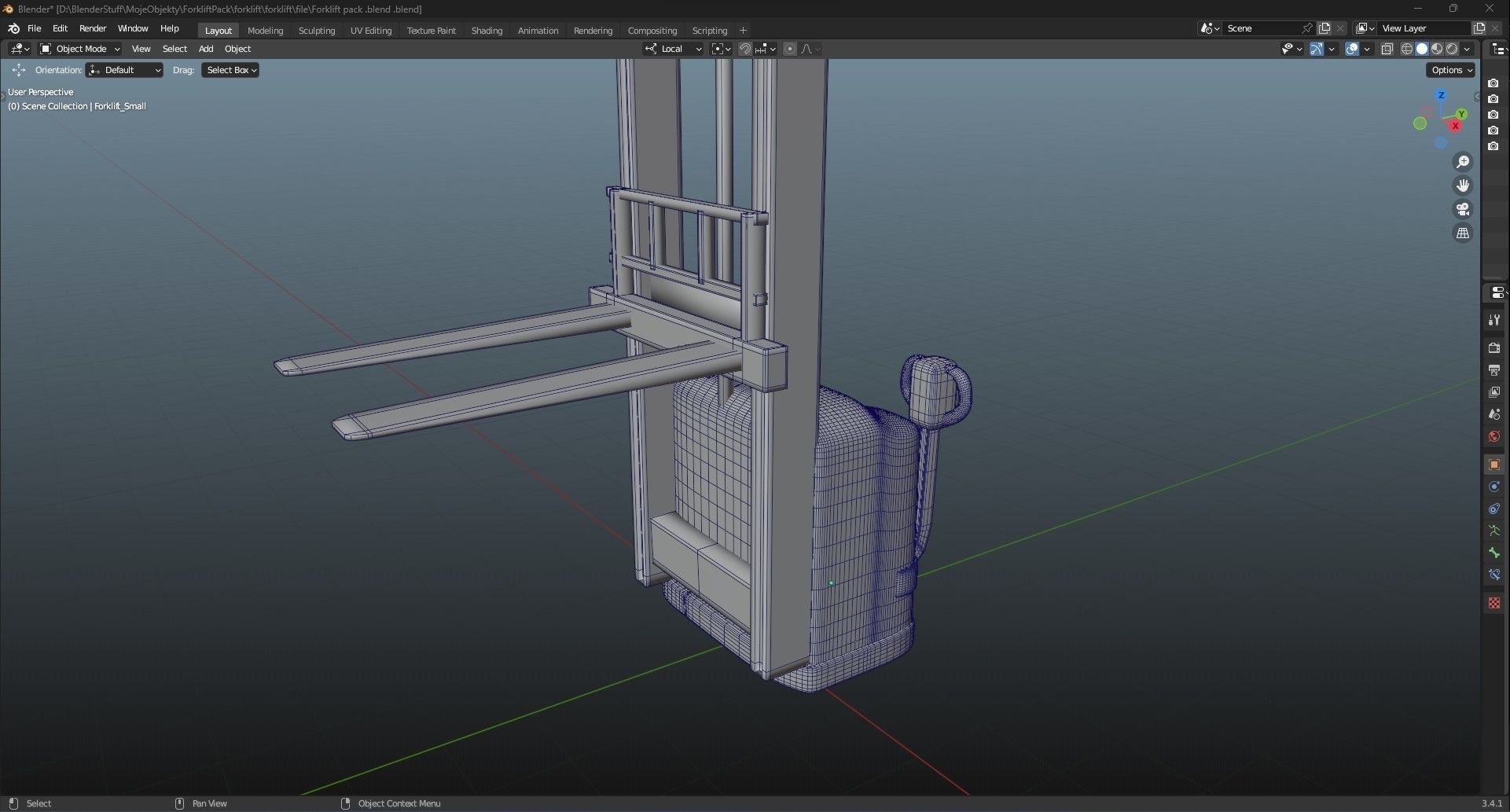Click the pan view hand icon

(x=1463, y=186)
